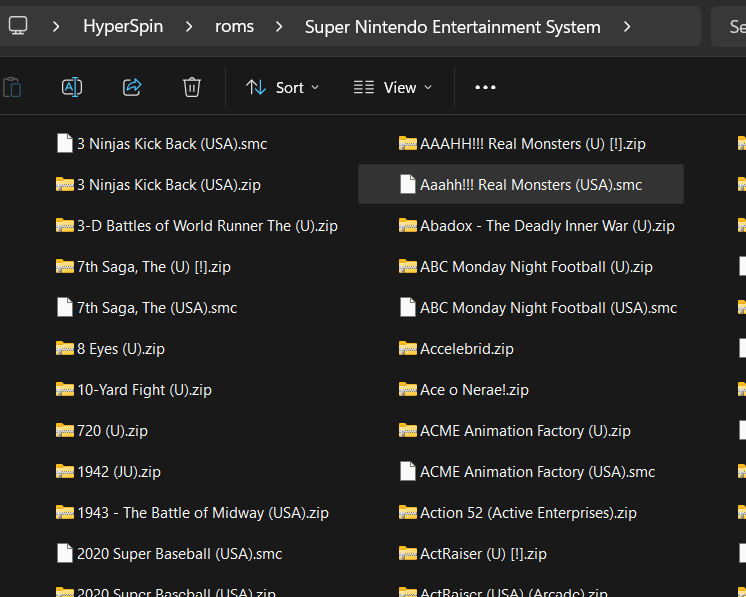Select zip icon of Ace o Nerae!.zip

408,389
